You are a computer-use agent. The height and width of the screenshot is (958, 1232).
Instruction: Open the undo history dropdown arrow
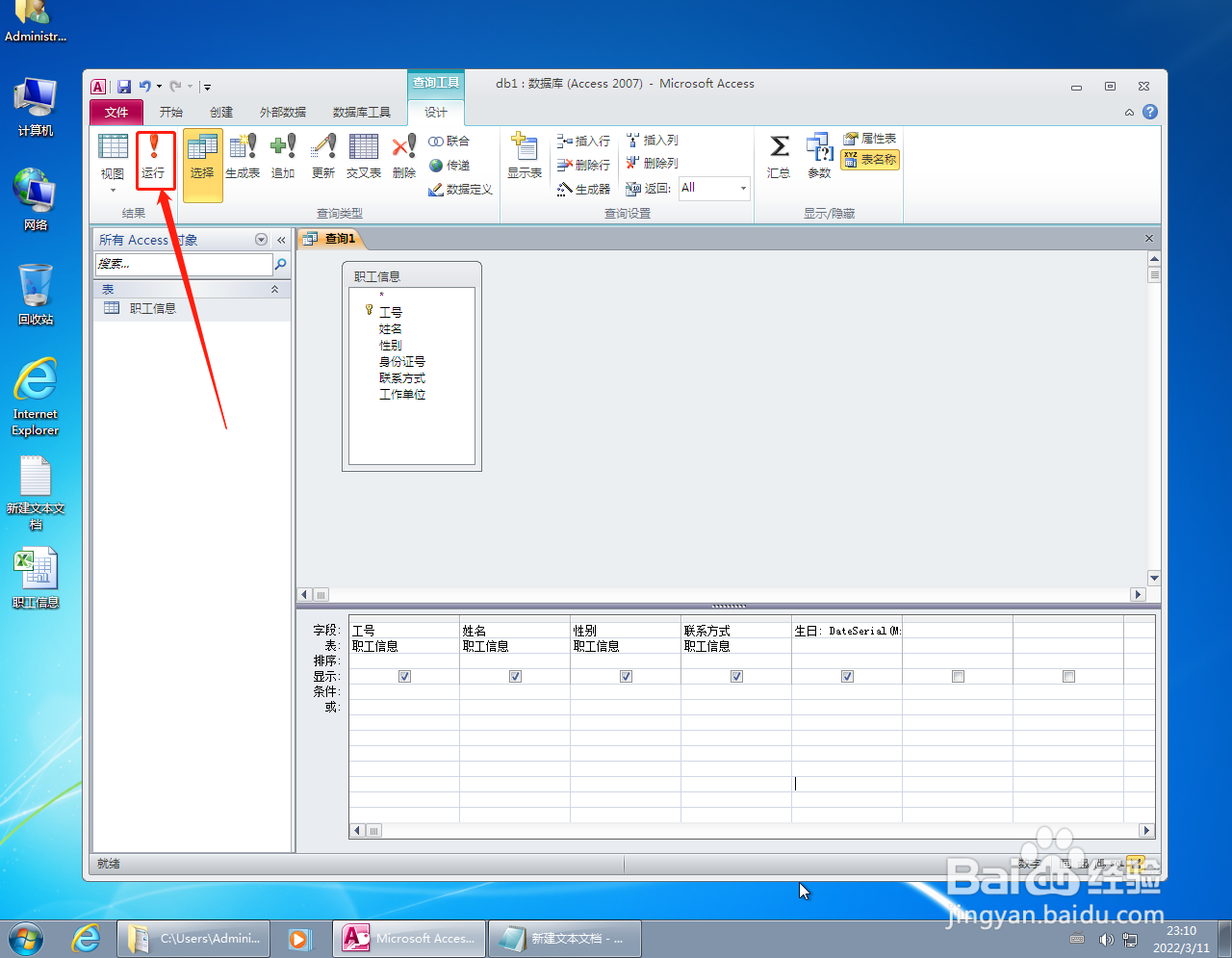click(160, 87)
